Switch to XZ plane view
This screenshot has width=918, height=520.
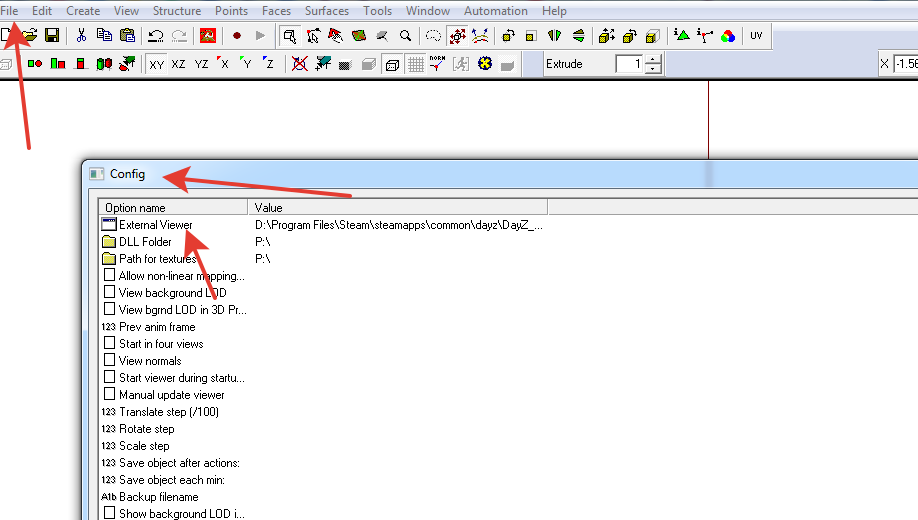click(179, 64)
